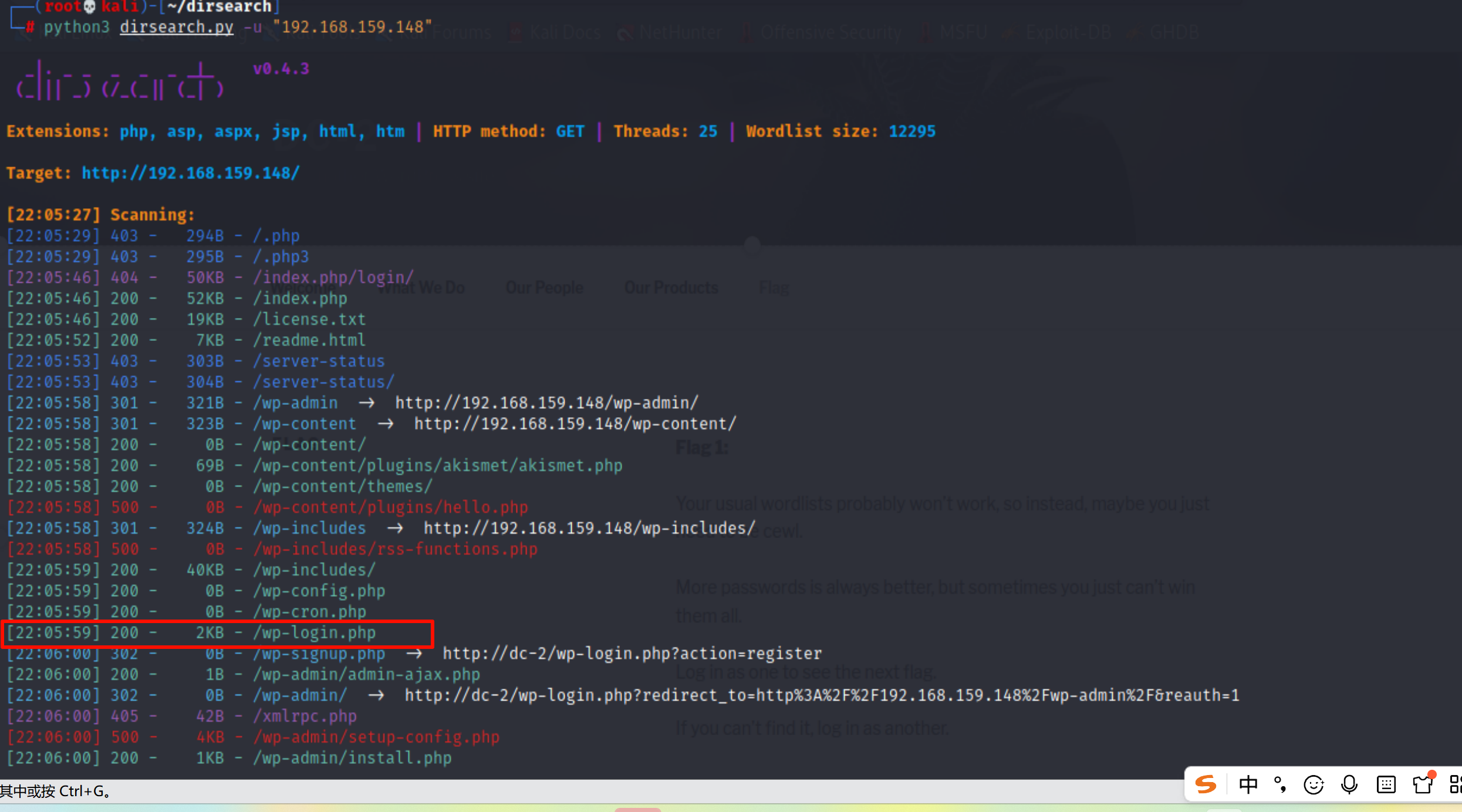
Task: Click the dc-2 wp-login.php?action=register URL
Action: coord(632,654)
